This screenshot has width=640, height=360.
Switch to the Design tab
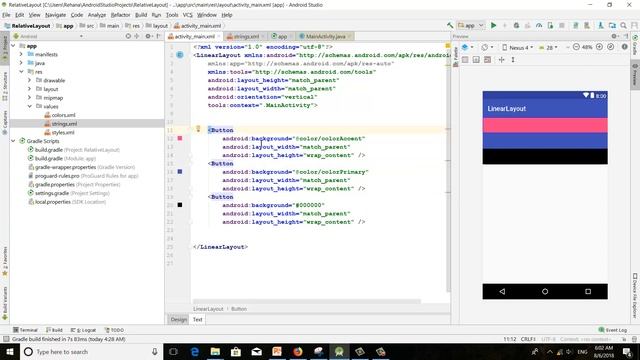coord(178,320)
